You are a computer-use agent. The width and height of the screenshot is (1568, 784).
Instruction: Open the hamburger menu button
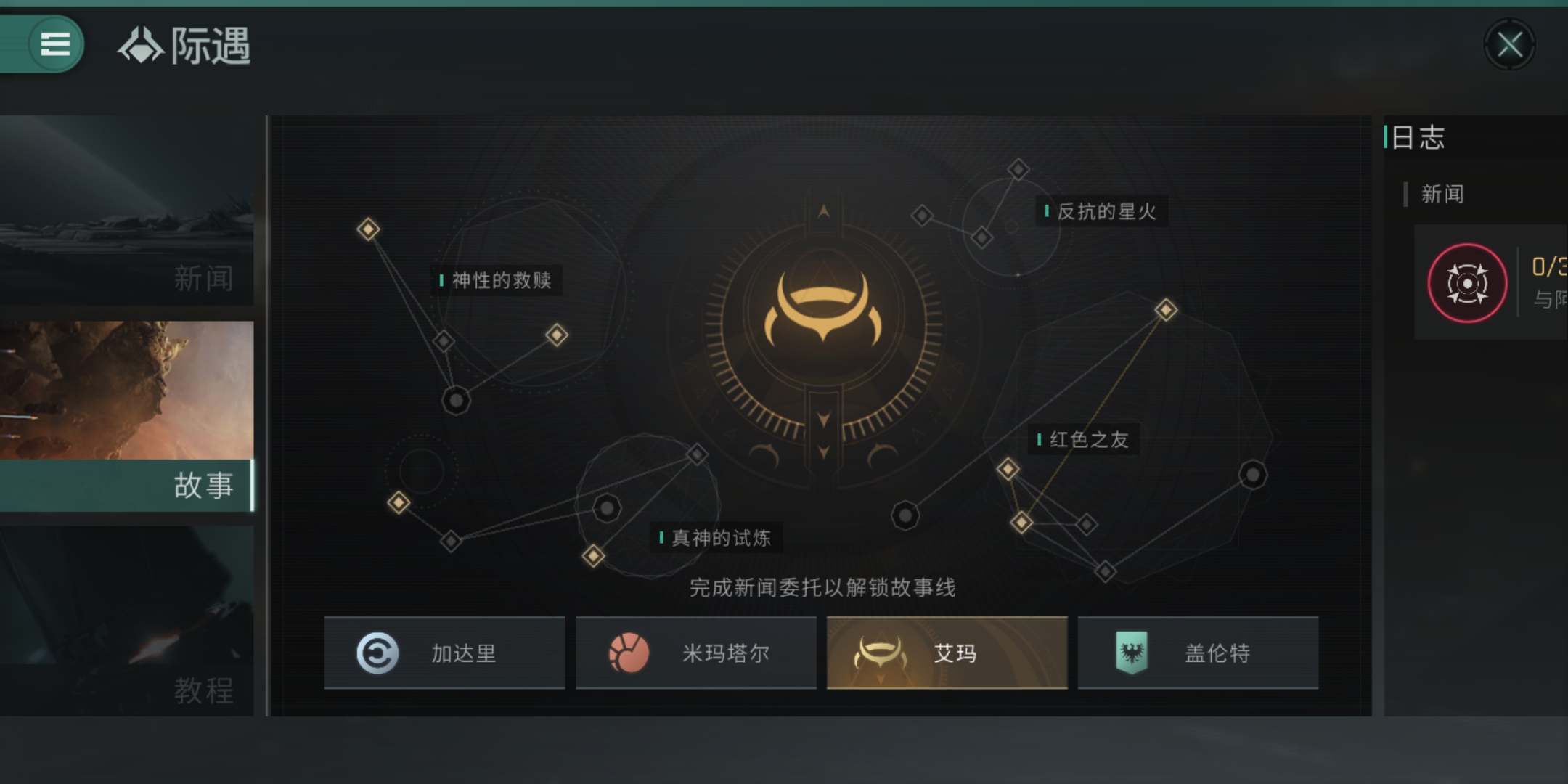(x=54, y=44)
